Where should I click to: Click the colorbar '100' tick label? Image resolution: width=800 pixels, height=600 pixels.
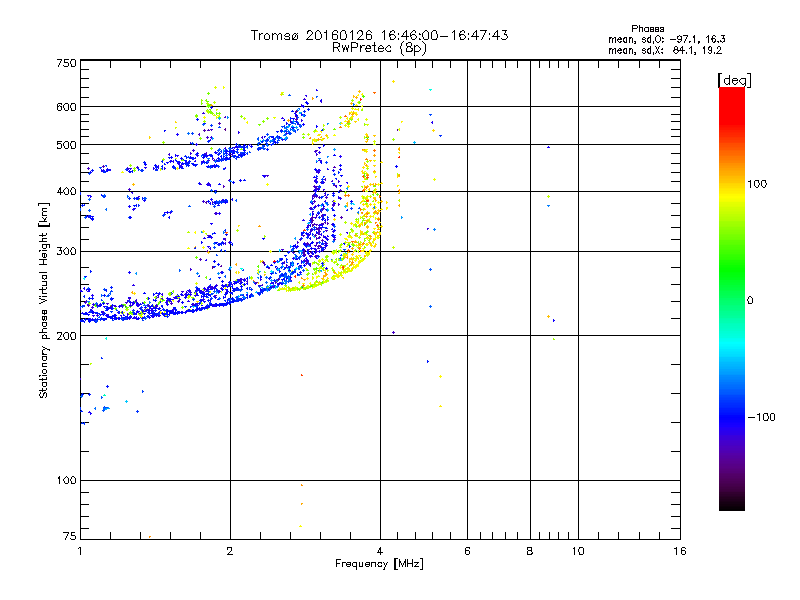pos(757,184)
